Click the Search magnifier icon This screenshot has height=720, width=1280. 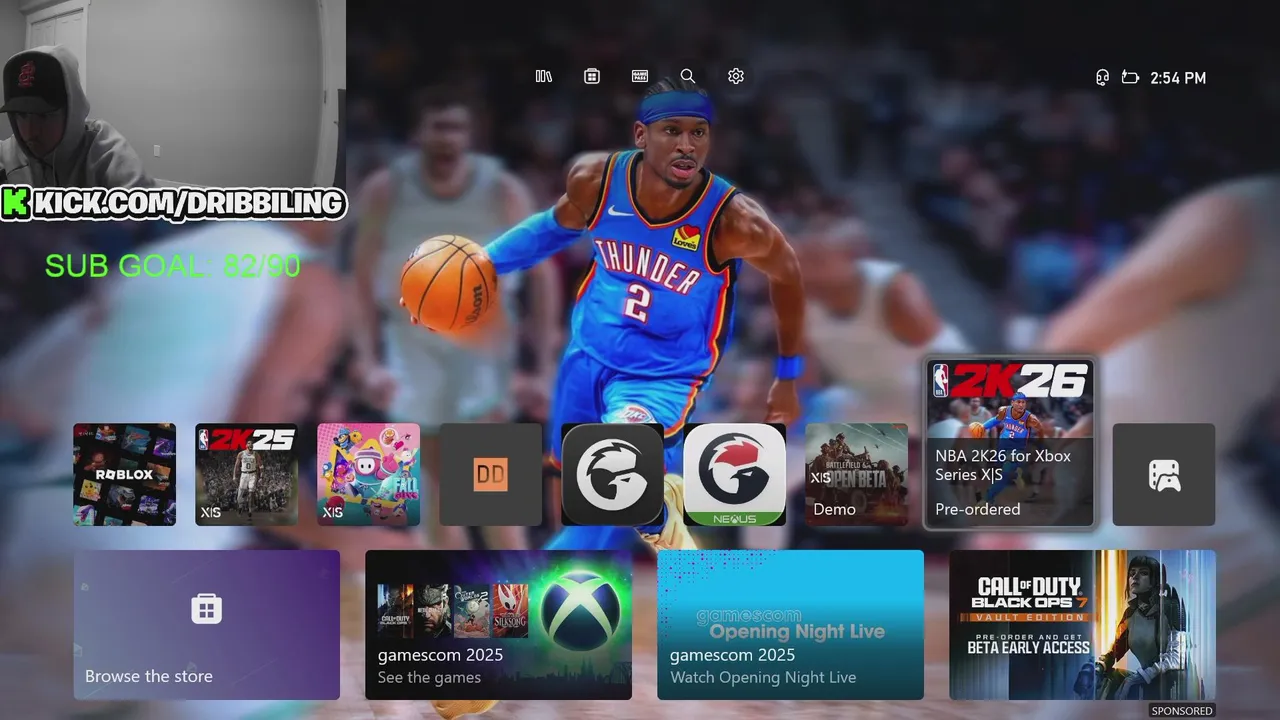[x=688, y=76]
